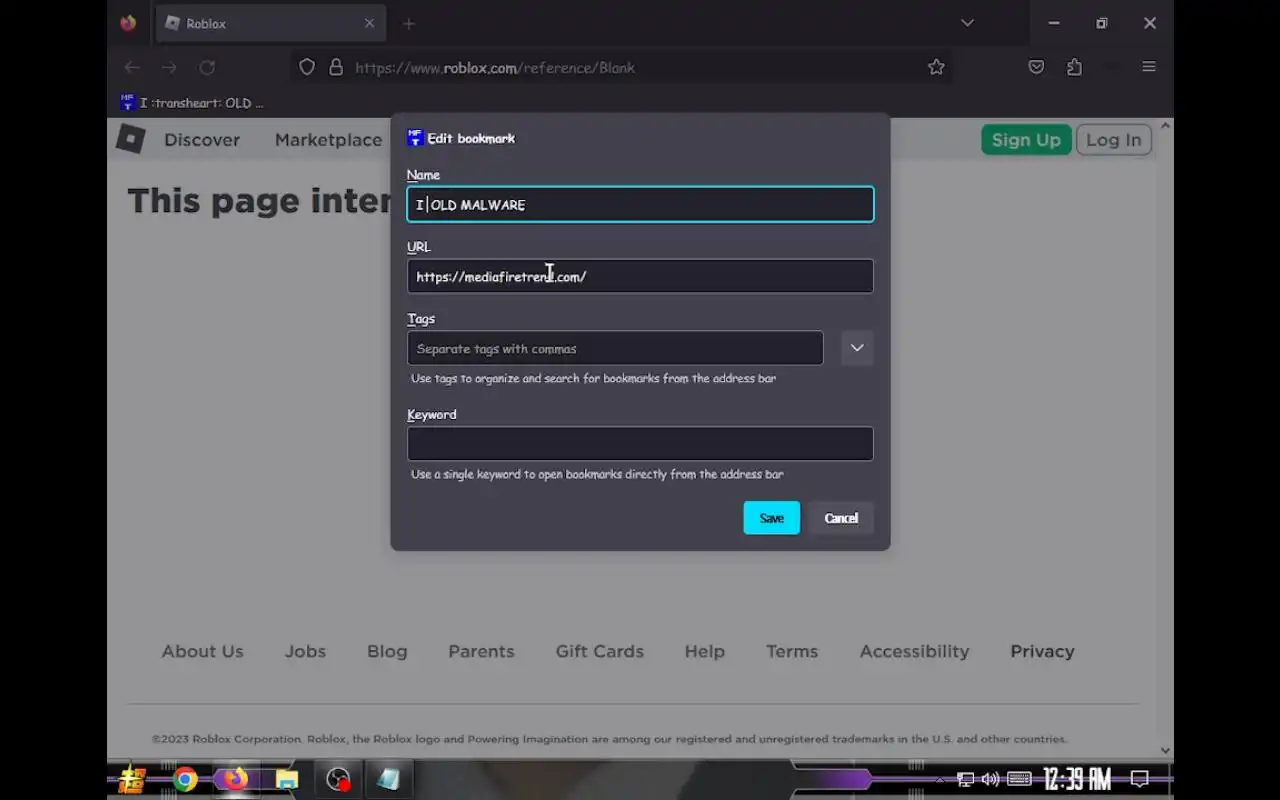The width and height of the screenshot is (1280, 800).
Task: Go back to the previous page
Action: point(132,67)
